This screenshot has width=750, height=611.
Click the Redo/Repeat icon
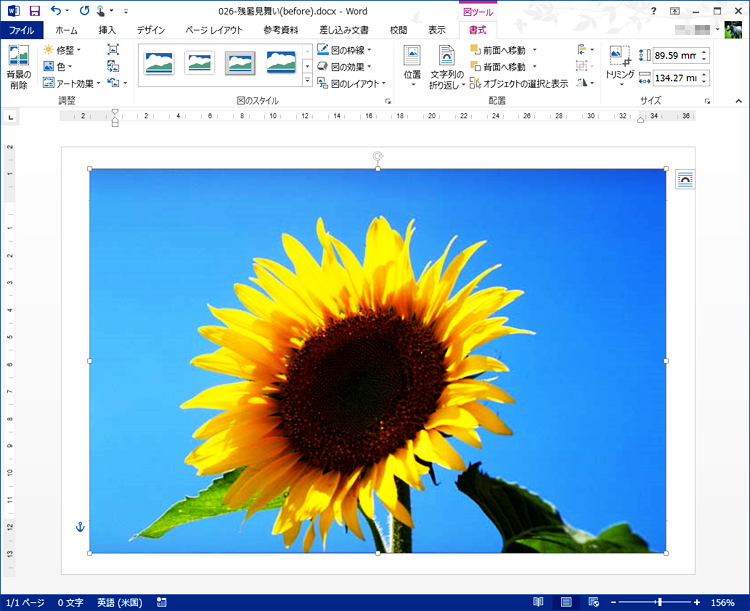pyautogui.click(x=85, y=11)
